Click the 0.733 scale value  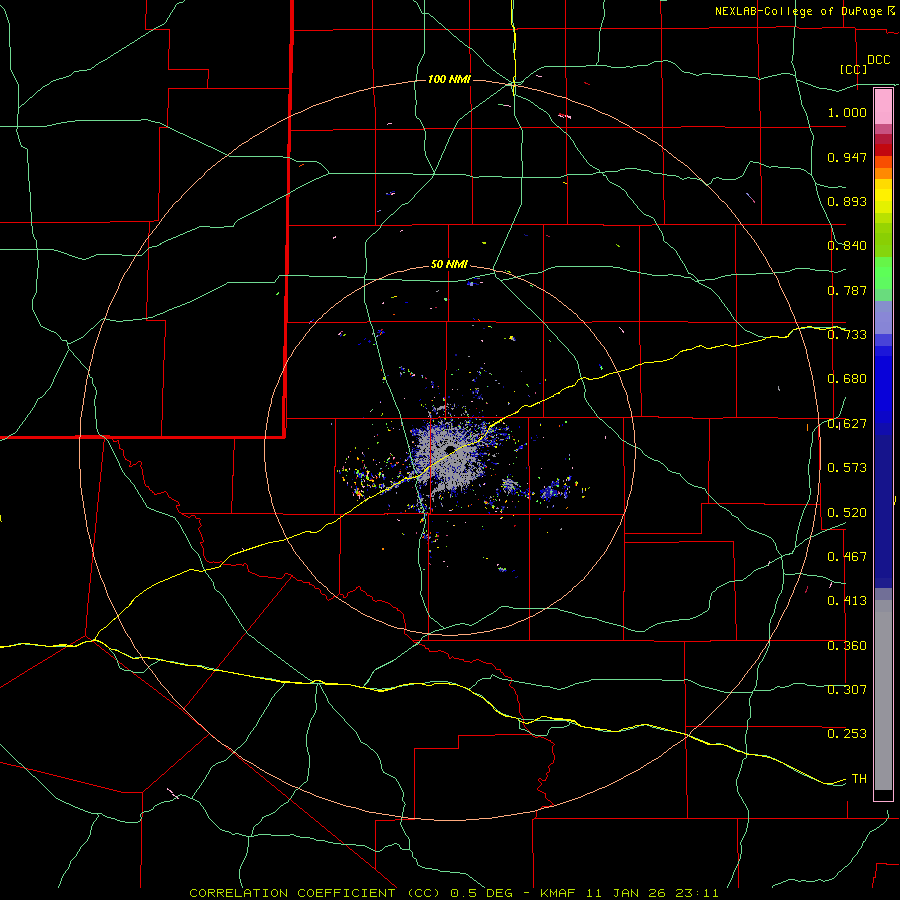tap(847, 335)
